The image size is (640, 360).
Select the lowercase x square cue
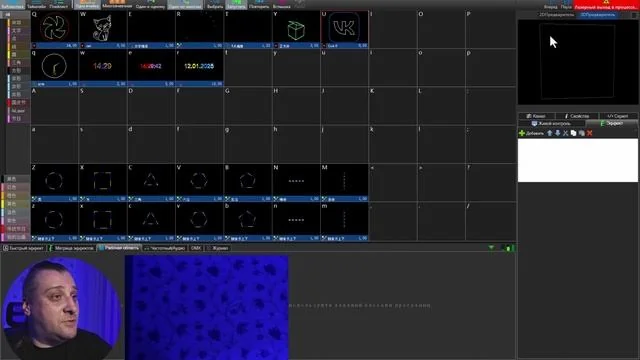pos(102,222)
